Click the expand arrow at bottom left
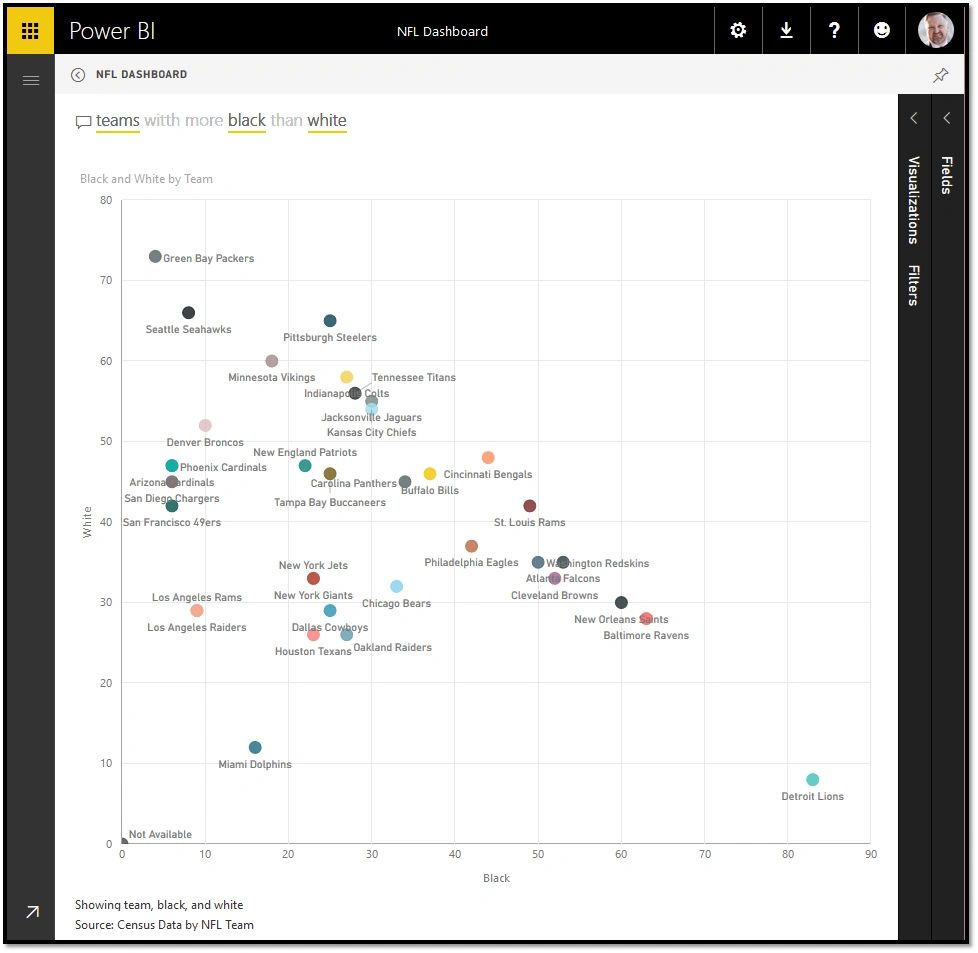This screenshot has width=978, height=953. [32, 912]
